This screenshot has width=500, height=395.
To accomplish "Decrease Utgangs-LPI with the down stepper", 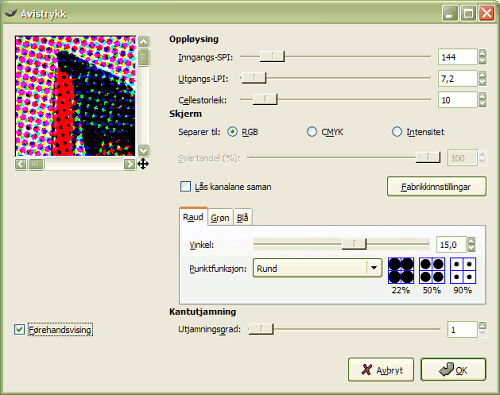I will coord(482,82).
